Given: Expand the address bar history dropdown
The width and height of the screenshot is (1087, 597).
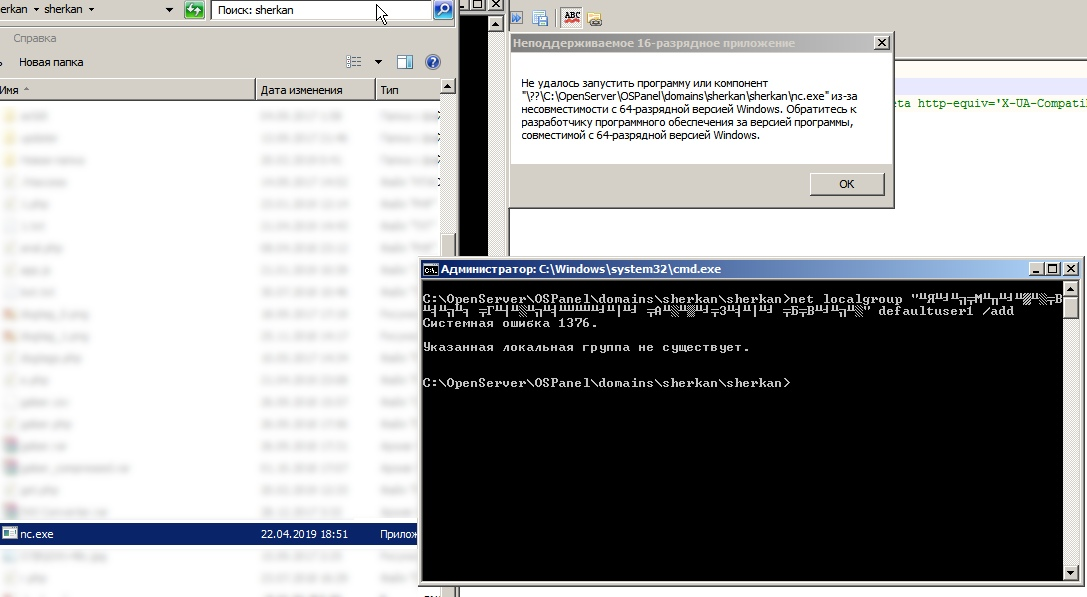Looking at the screenshot, I should 171,10.
